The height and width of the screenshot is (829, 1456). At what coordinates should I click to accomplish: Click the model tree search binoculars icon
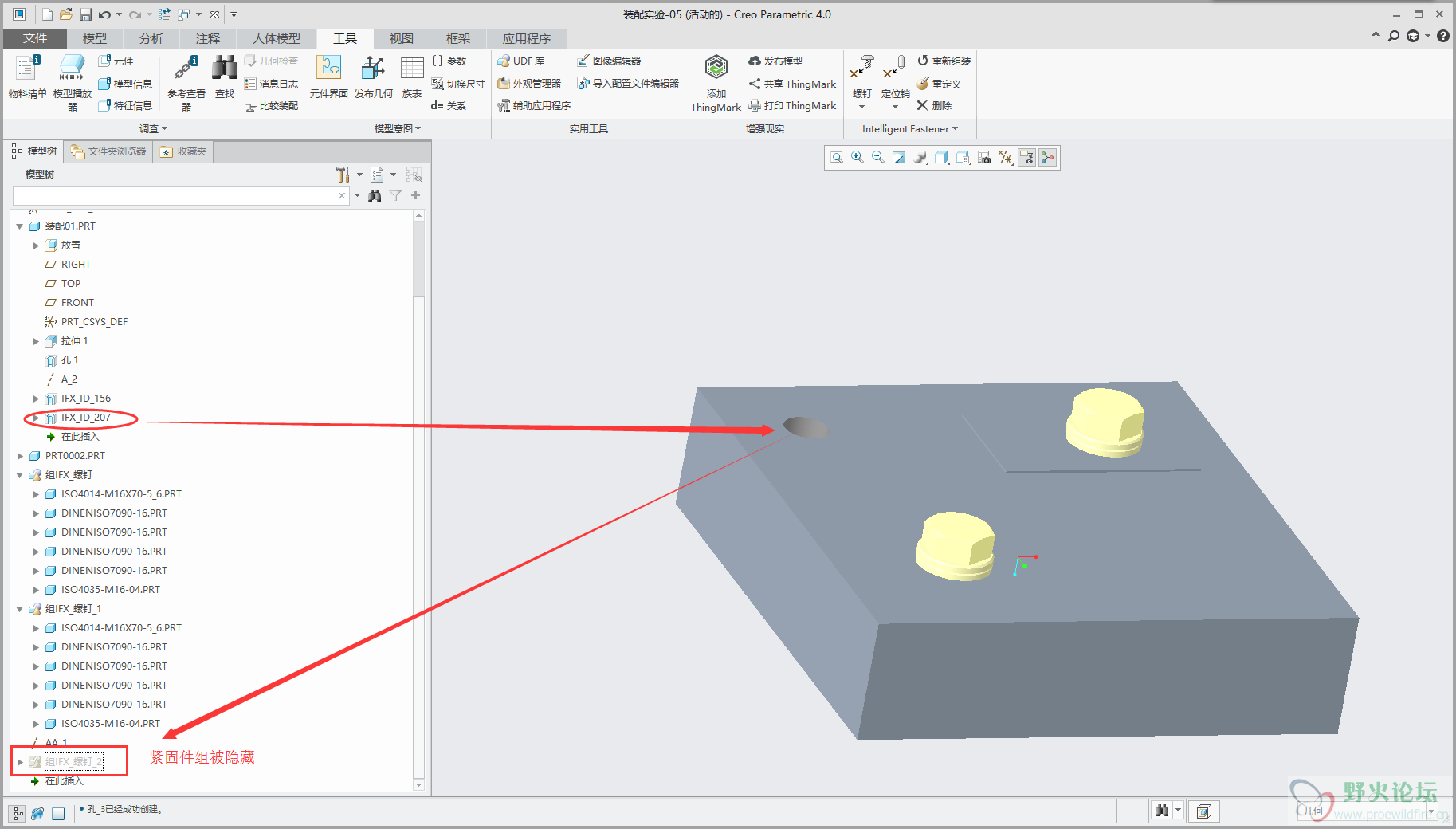coord(375,195)
